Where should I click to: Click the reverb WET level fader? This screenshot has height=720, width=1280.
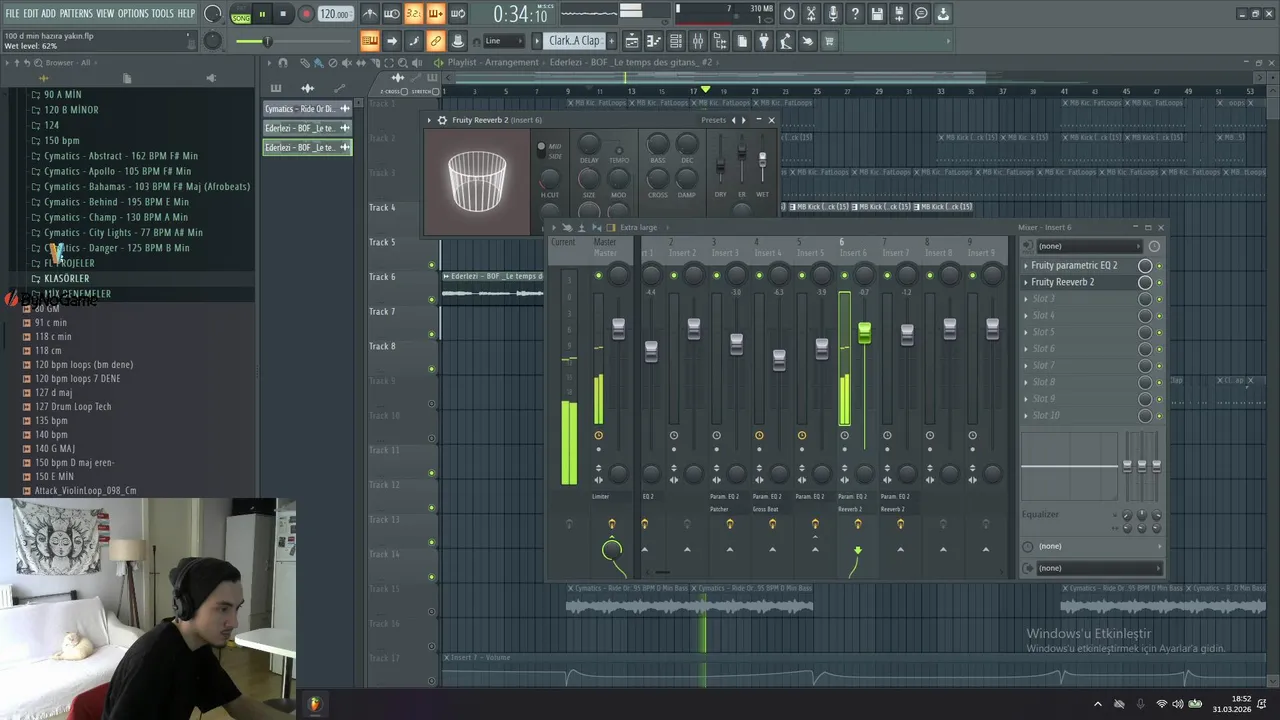pos(763,160)
